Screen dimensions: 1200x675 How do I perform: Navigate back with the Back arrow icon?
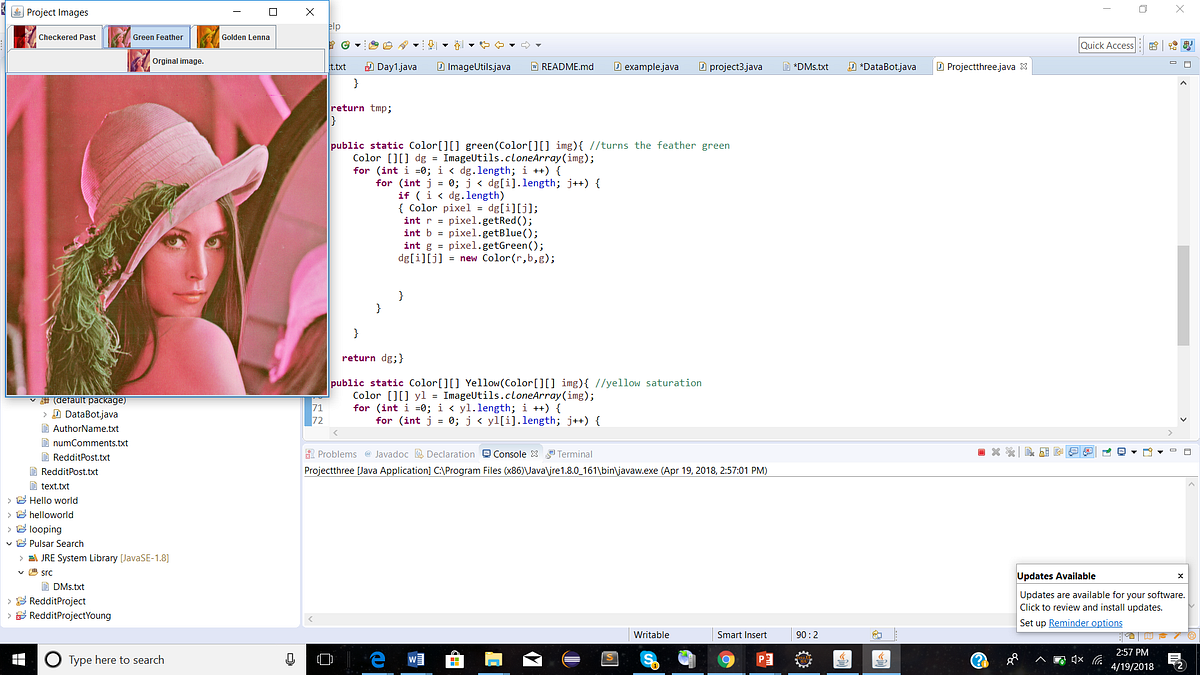click(499, 45)
